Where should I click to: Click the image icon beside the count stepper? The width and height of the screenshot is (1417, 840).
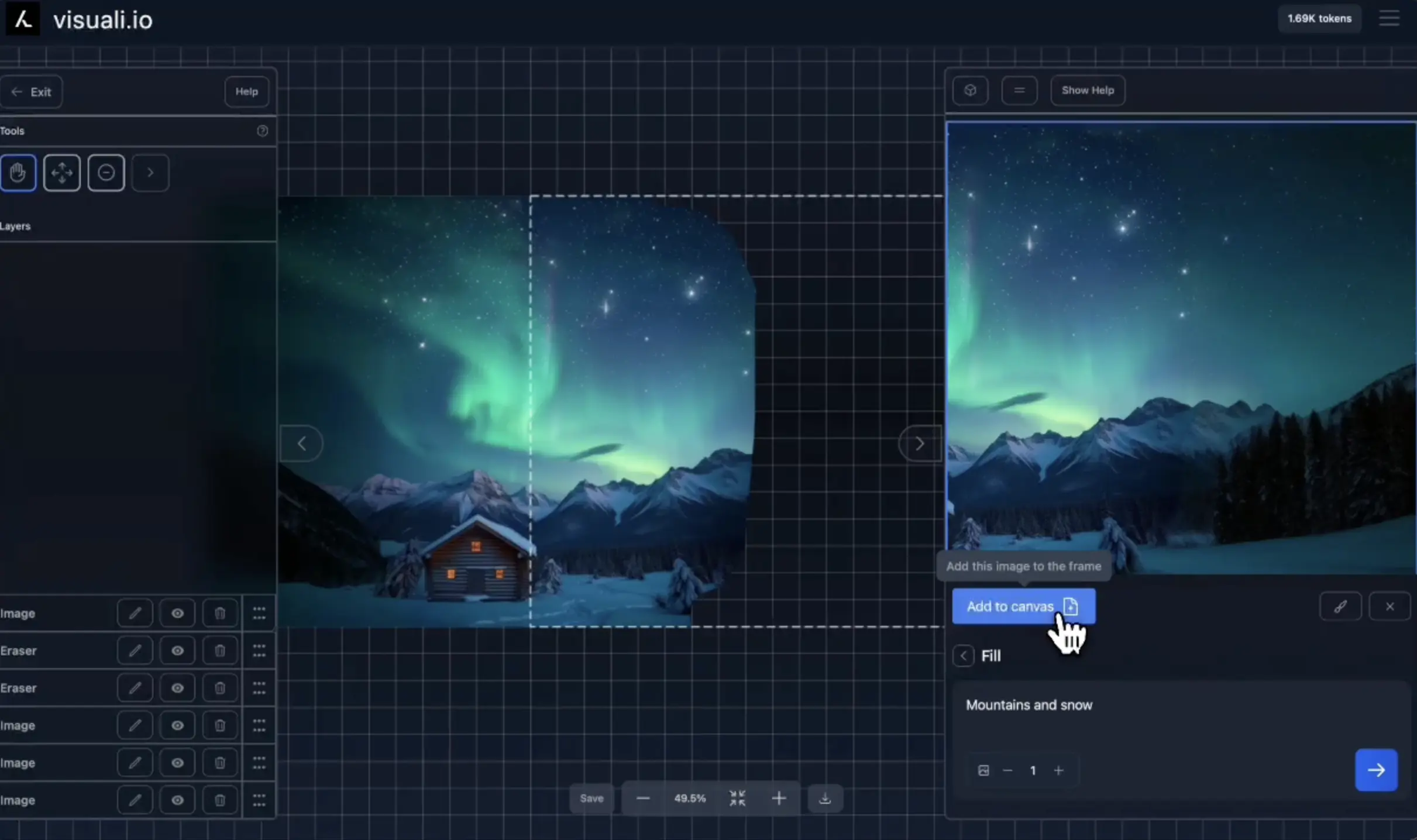click(x=983, y=770)
